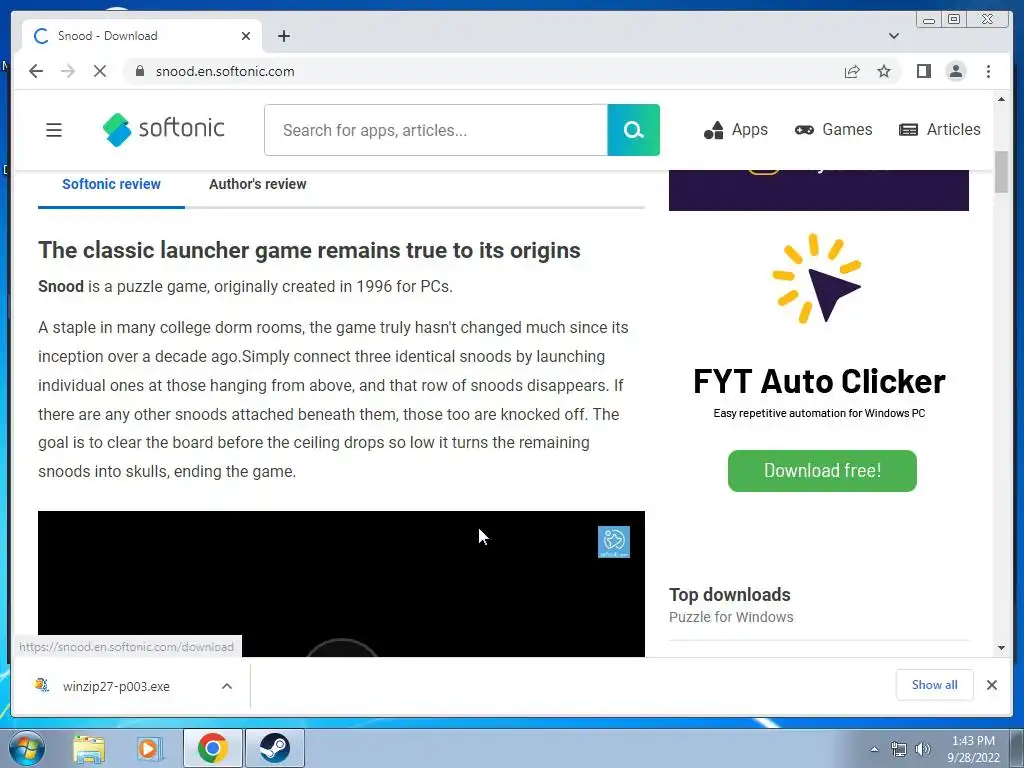Open the Windows Start menu
Screen dimensions: 1024x768
[25, 748]
